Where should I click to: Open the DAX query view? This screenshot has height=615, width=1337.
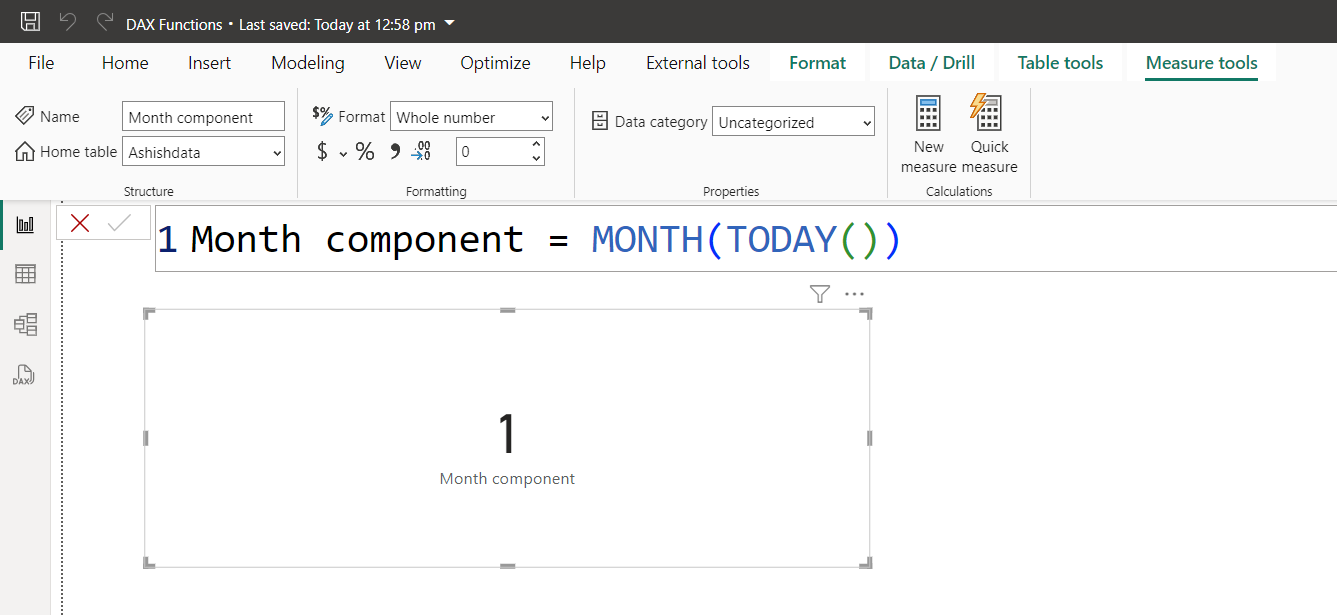click(24, 375)
